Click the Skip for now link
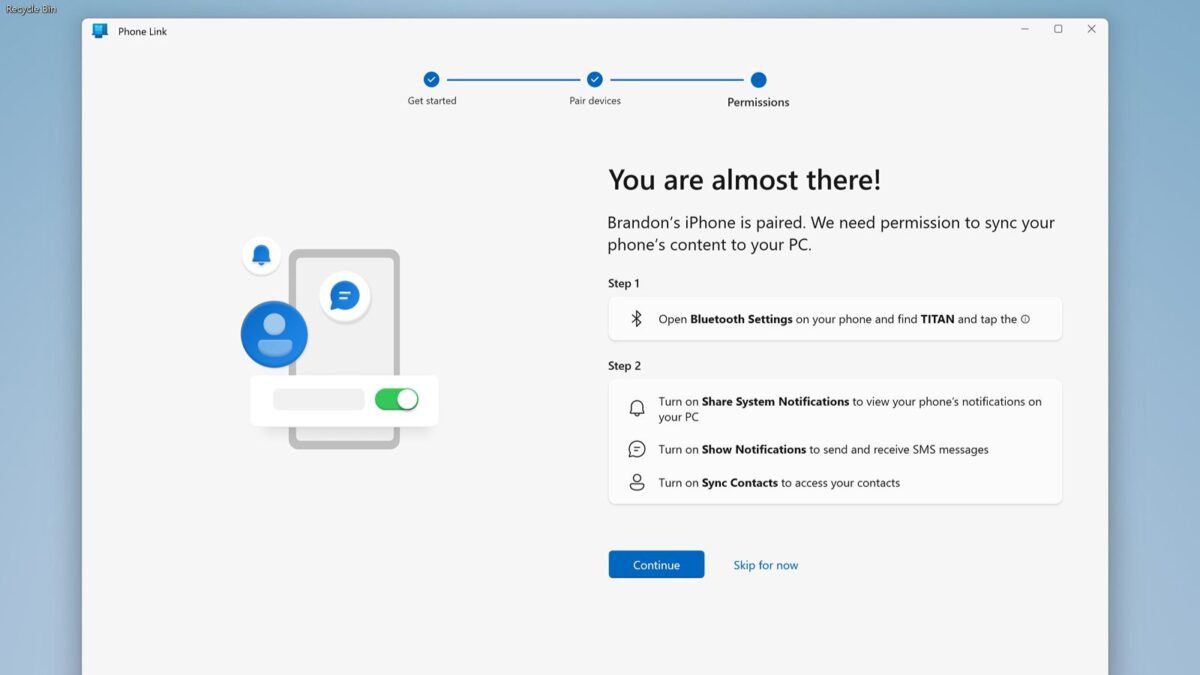Image resolution: width=1200 pixels, height=675 pixels. pyautogui.click(x=766, y=565)
